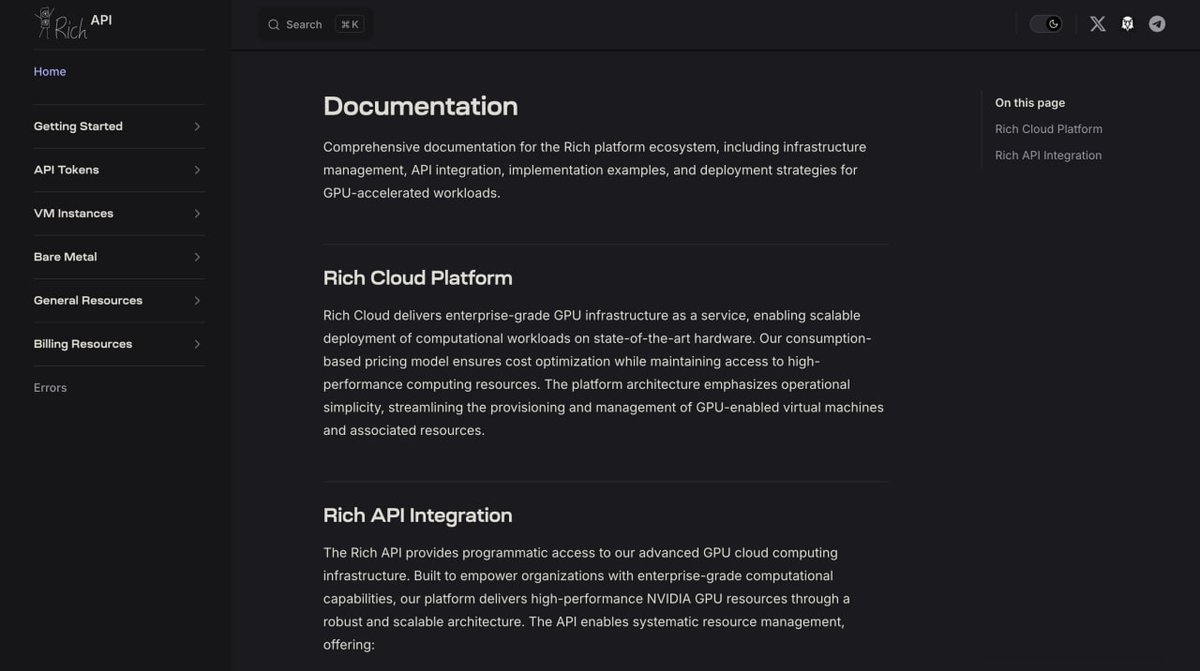Click the Documentation page title

(x=420, y=106)
